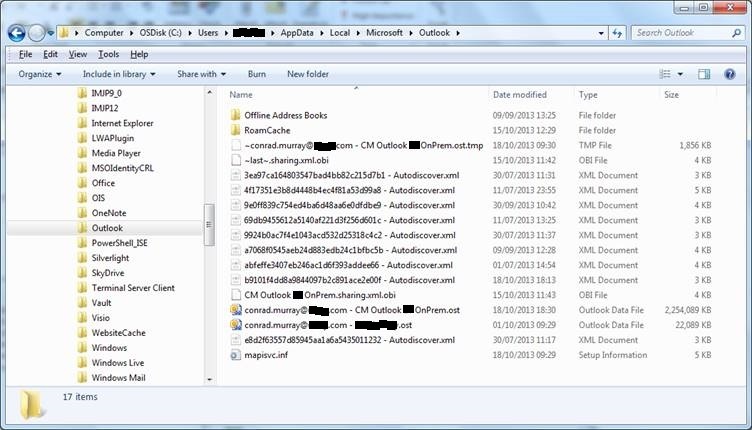This screenshot has height=430, width=752.
Task: Click the Back navigation arrow button
Action: pos(17,33)
